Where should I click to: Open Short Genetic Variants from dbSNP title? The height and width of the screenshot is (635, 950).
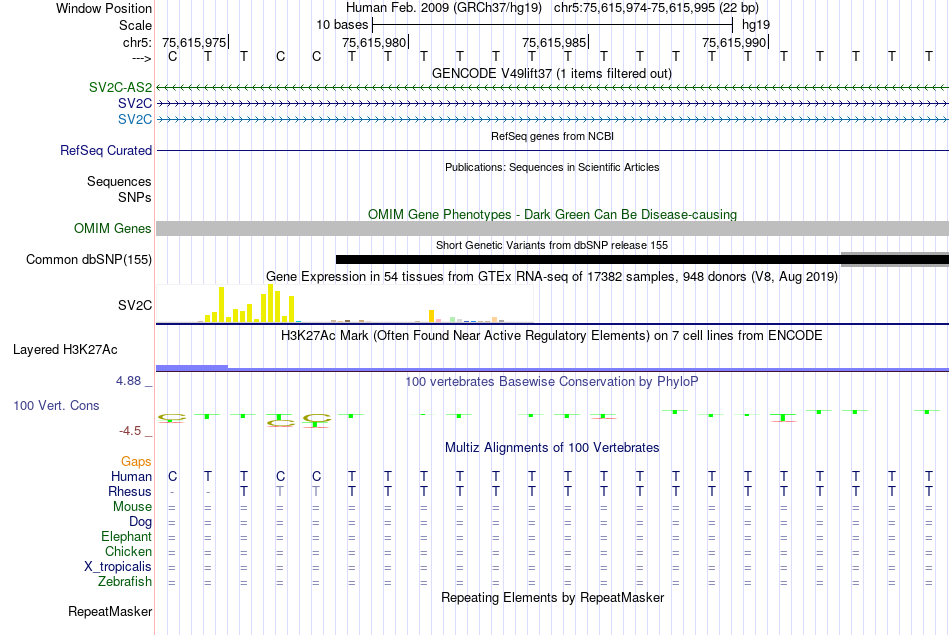[x=552, y=245]
